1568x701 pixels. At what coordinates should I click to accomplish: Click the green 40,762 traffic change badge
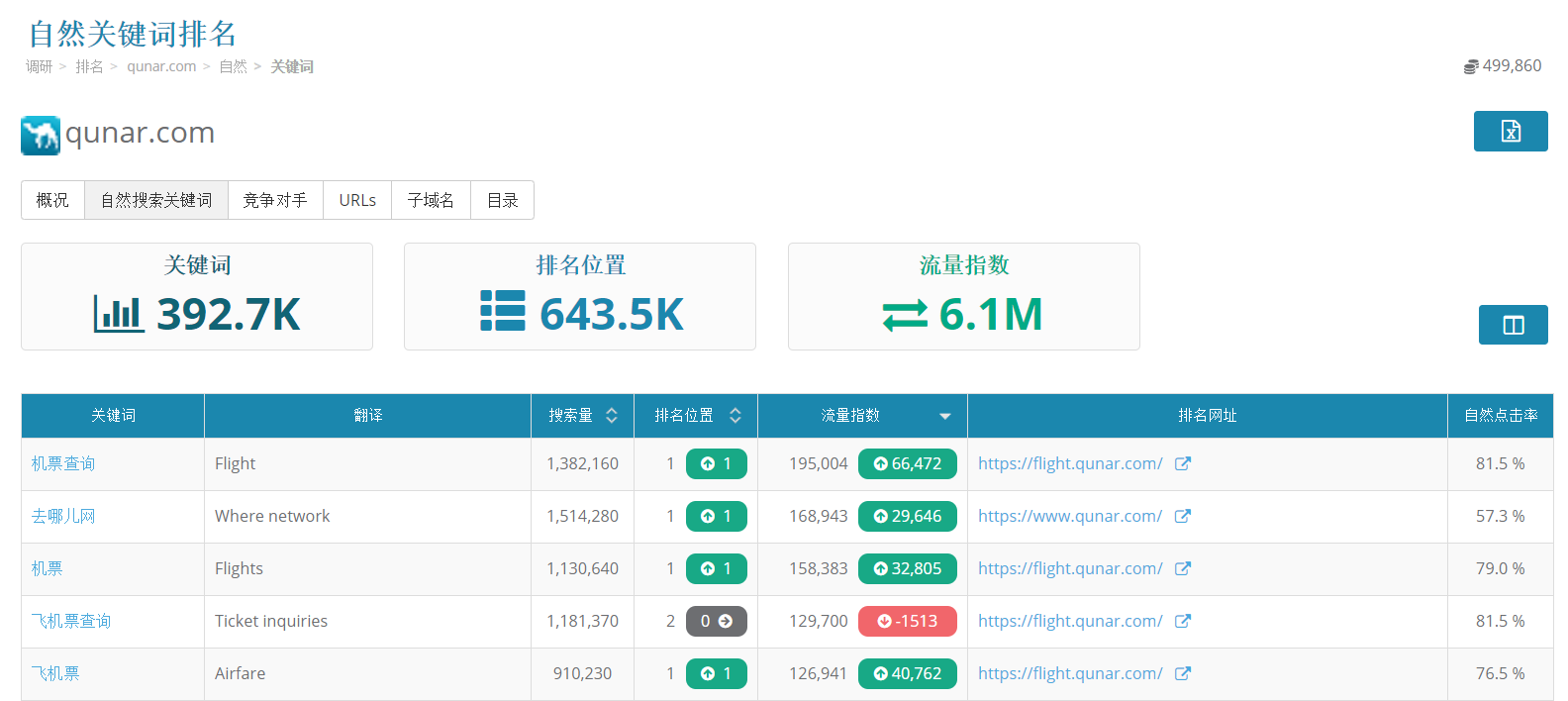coord(908,673)
